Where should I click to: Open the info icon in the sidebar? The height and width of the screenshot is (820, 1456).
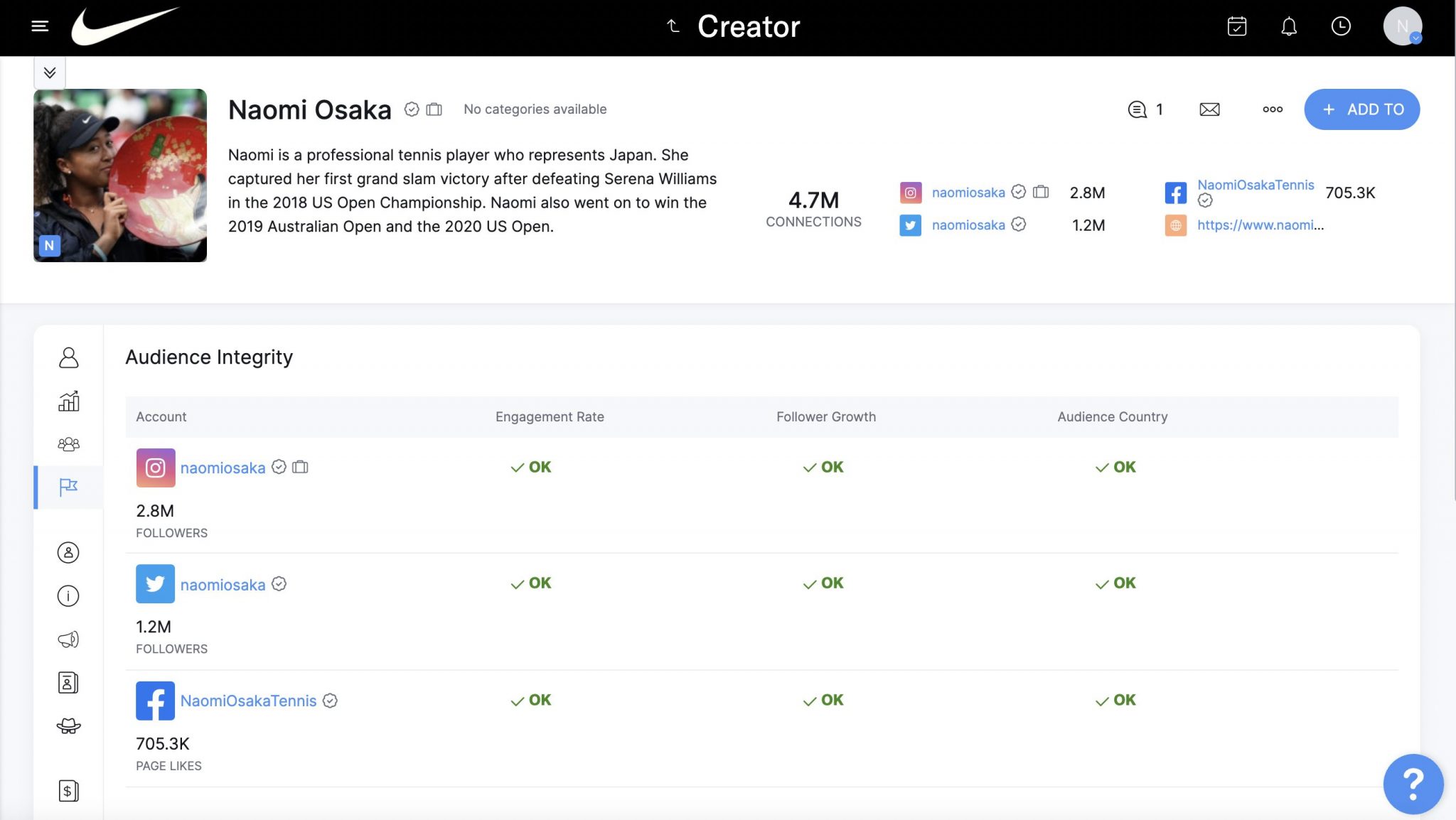coord(68,595)
